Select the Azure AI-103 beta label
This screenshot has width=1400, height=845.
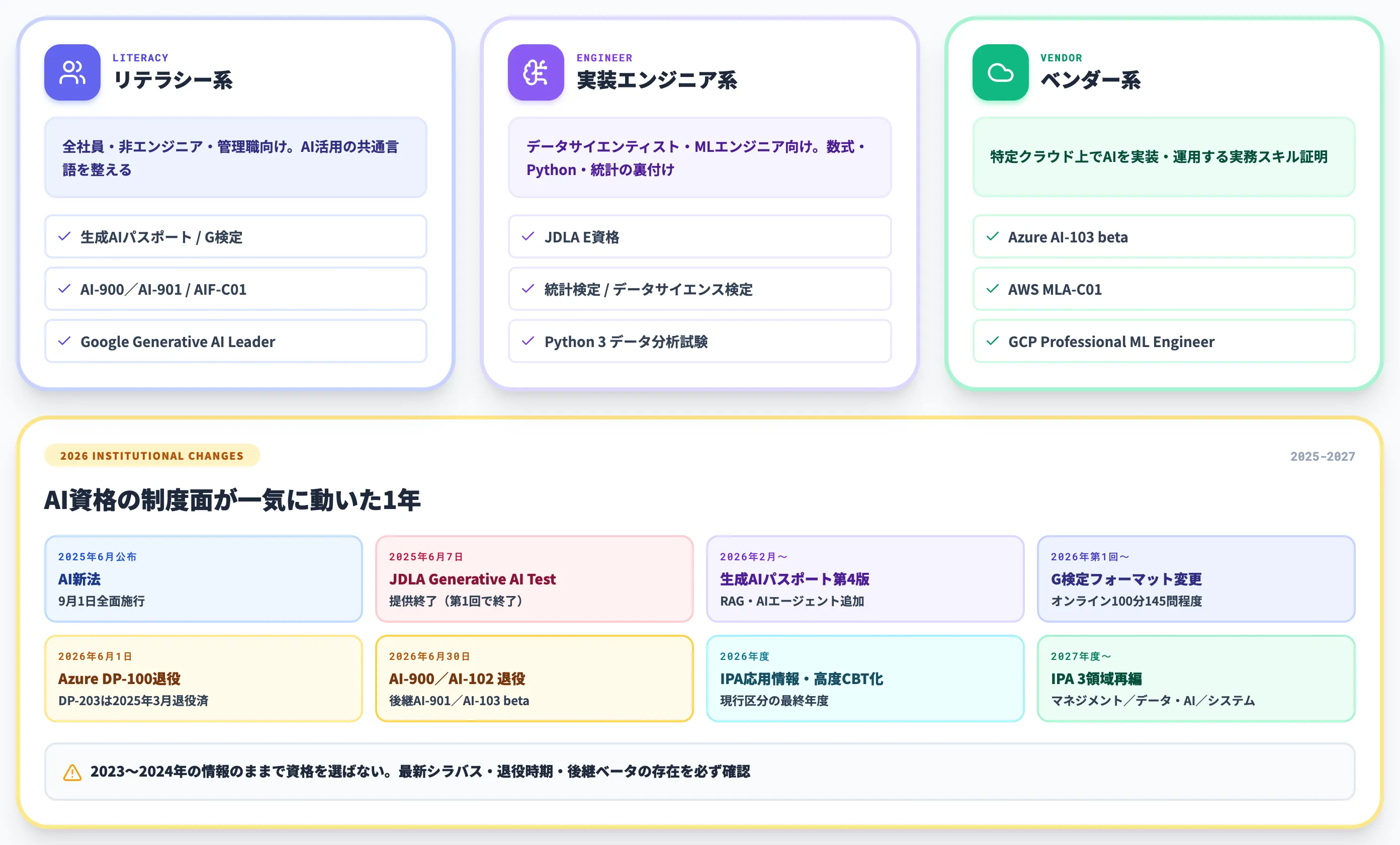(1068, 237)
